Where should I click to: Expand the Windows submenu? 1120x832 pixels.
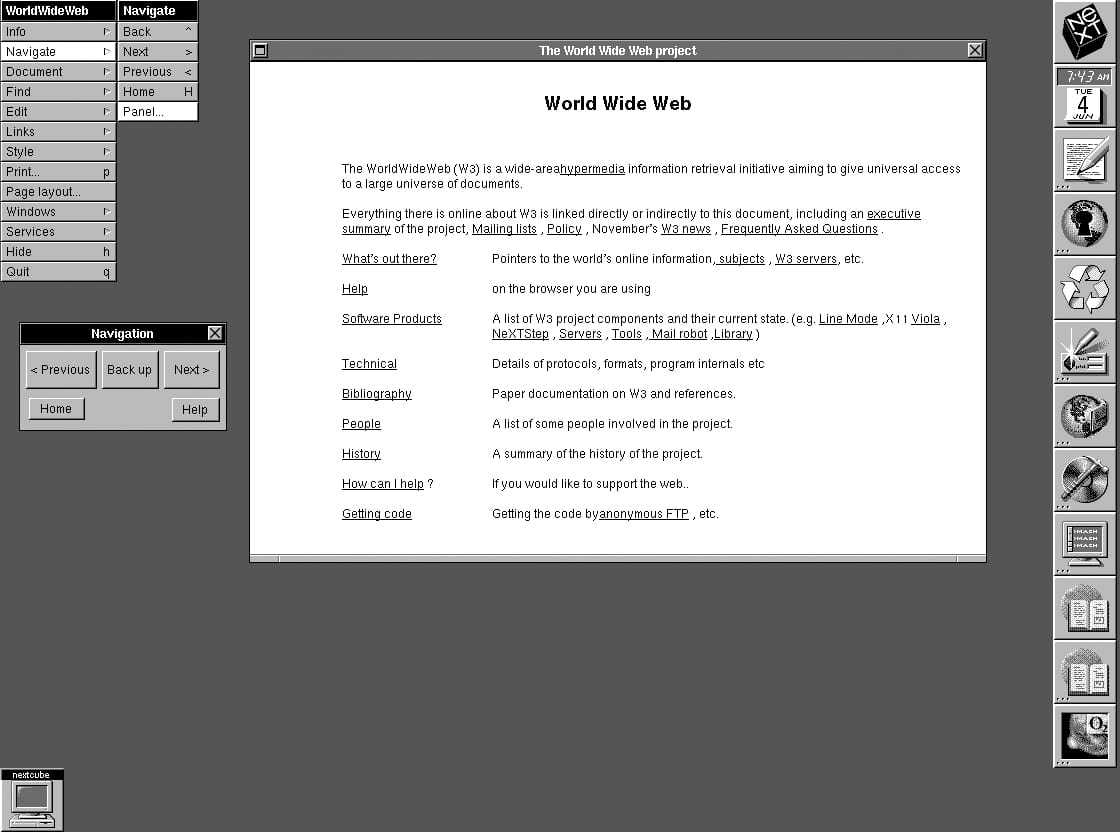[58, 211]
